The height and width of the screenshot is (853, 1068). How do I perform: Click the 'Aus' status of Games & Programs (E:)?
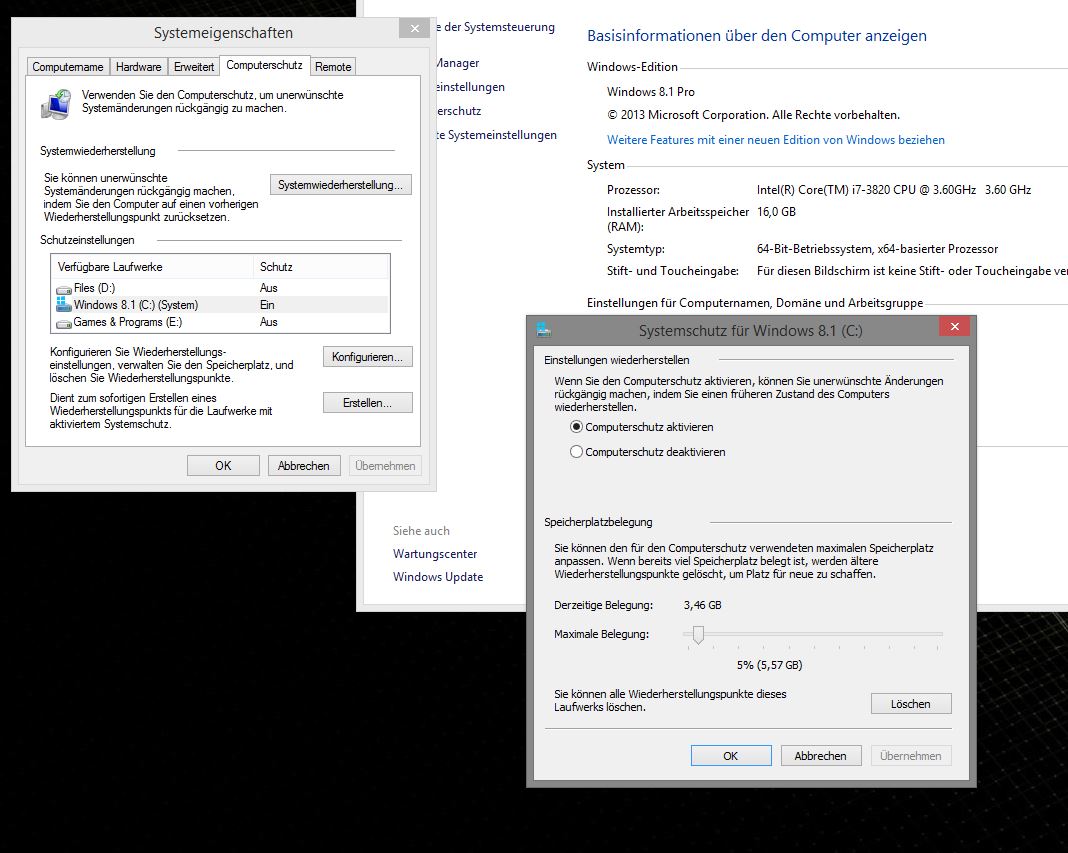tap(268, 322)
